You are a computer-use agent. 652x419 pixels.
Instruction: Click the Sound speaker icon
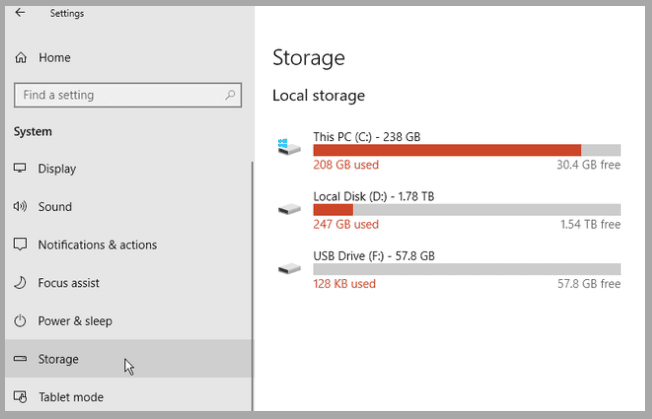pyautogui.click(x=20, y=207)
